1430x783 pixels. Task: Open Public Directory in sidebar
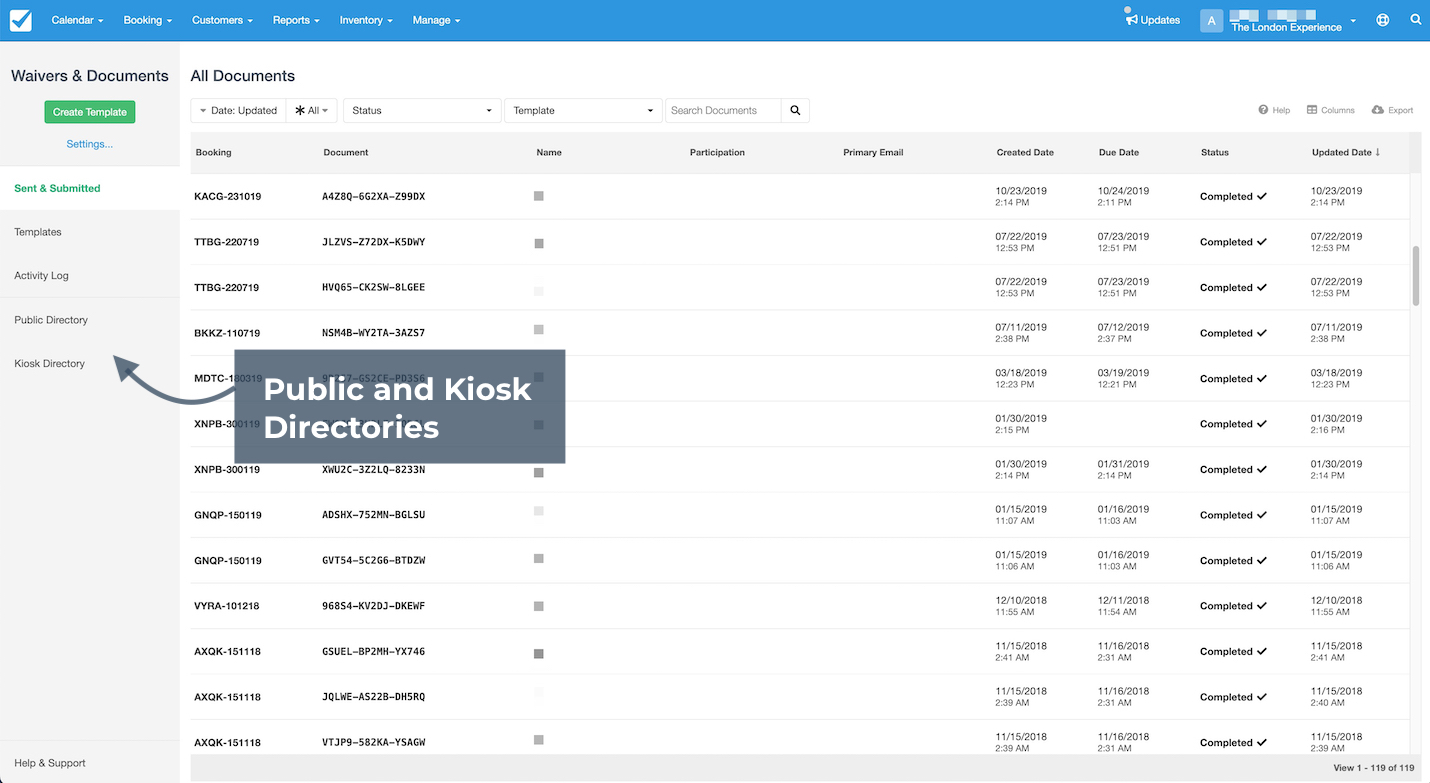click(x=51, y=320)
